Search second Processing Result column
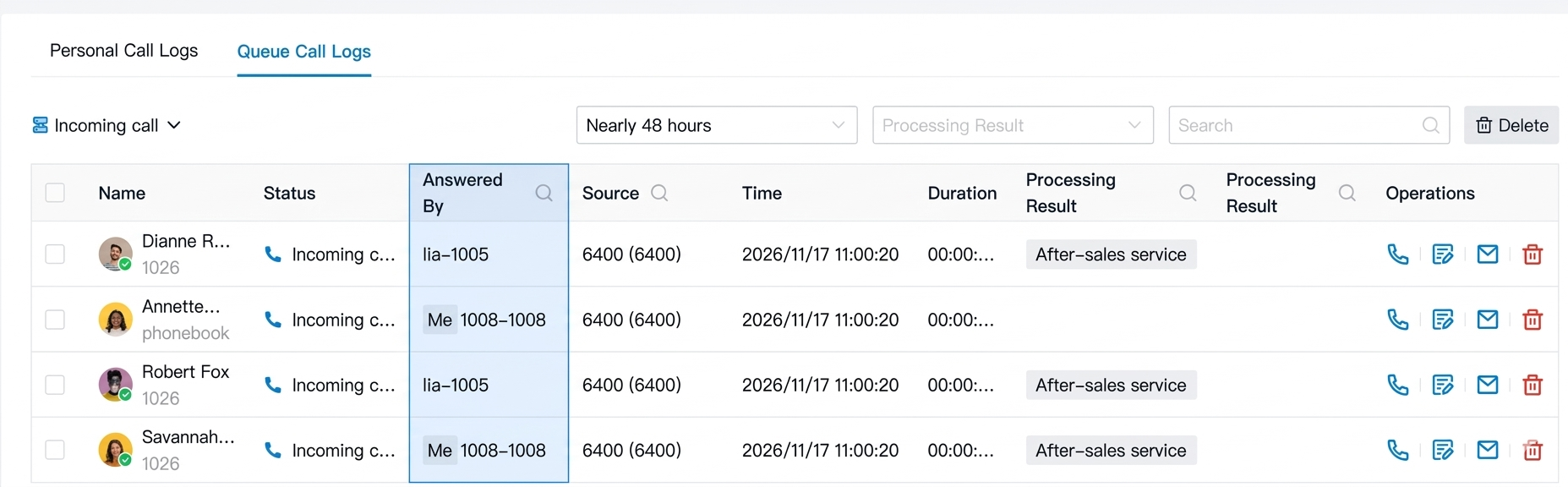1568x487 pixels. pyautogui.click(x=1347, y=193)
